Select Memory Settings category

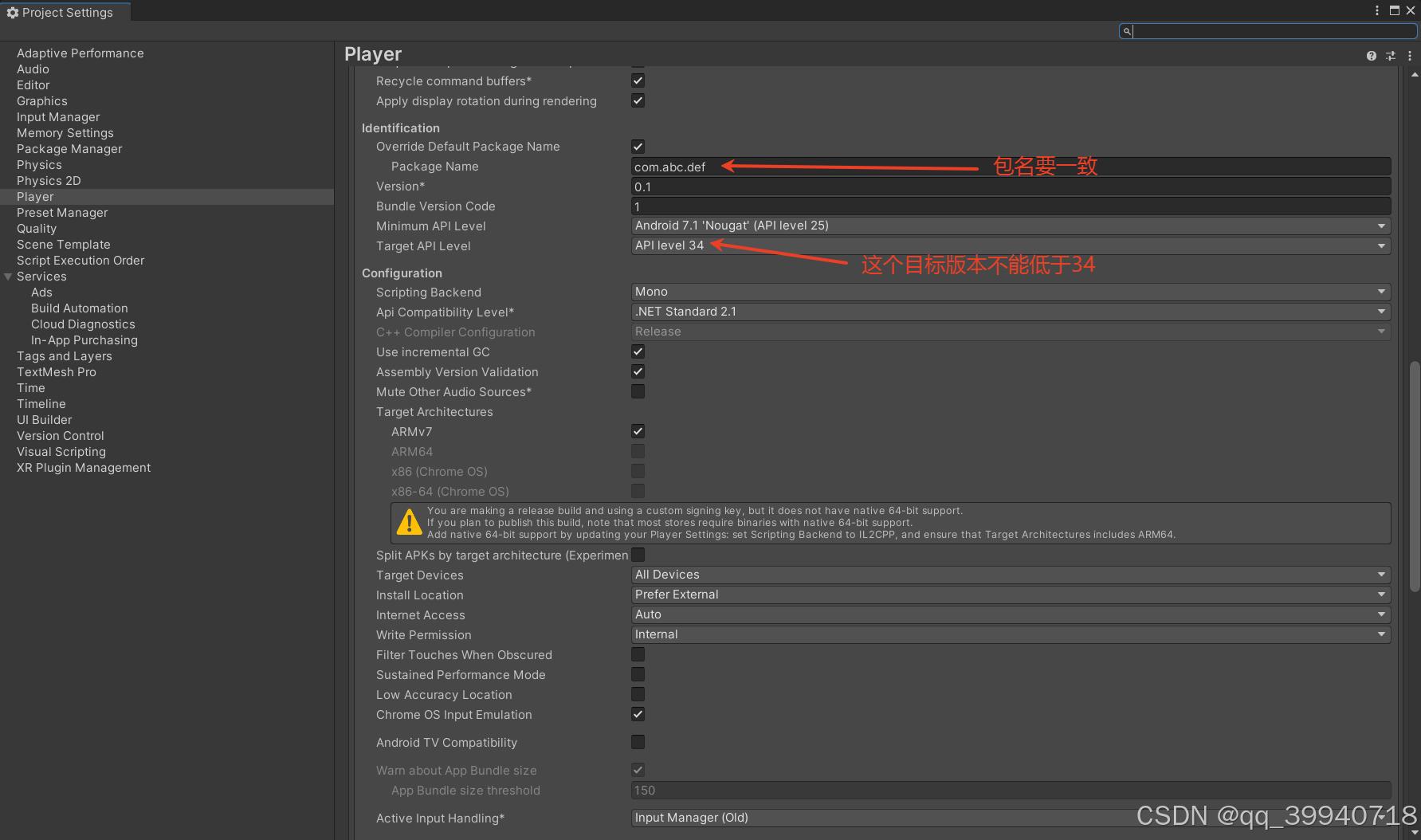[65, 133]
